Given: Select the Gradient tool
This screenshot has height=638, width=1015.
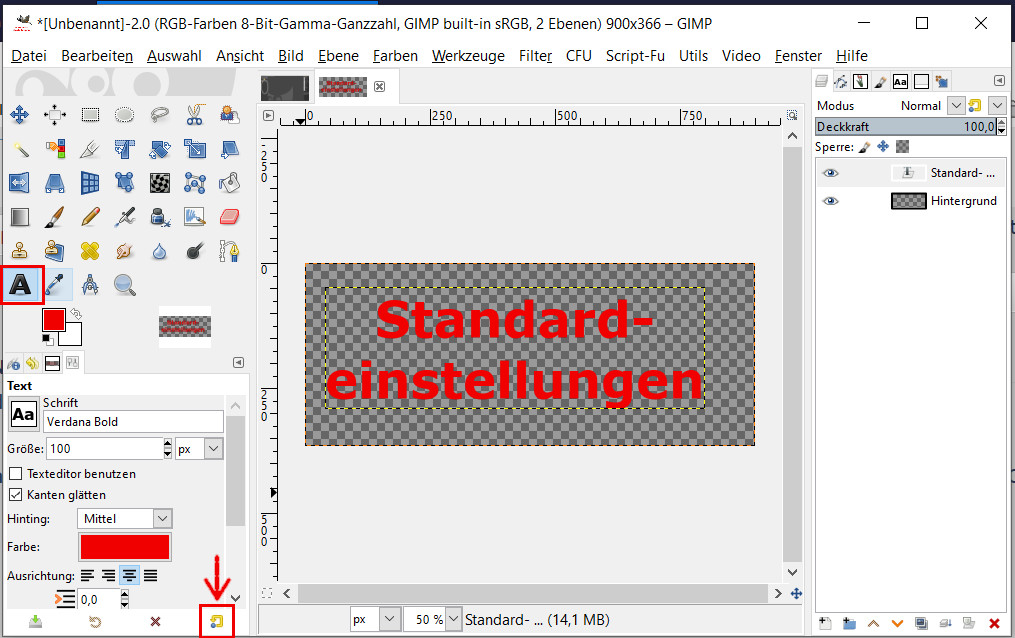Looking at the screenshot, I should (19, 217).
